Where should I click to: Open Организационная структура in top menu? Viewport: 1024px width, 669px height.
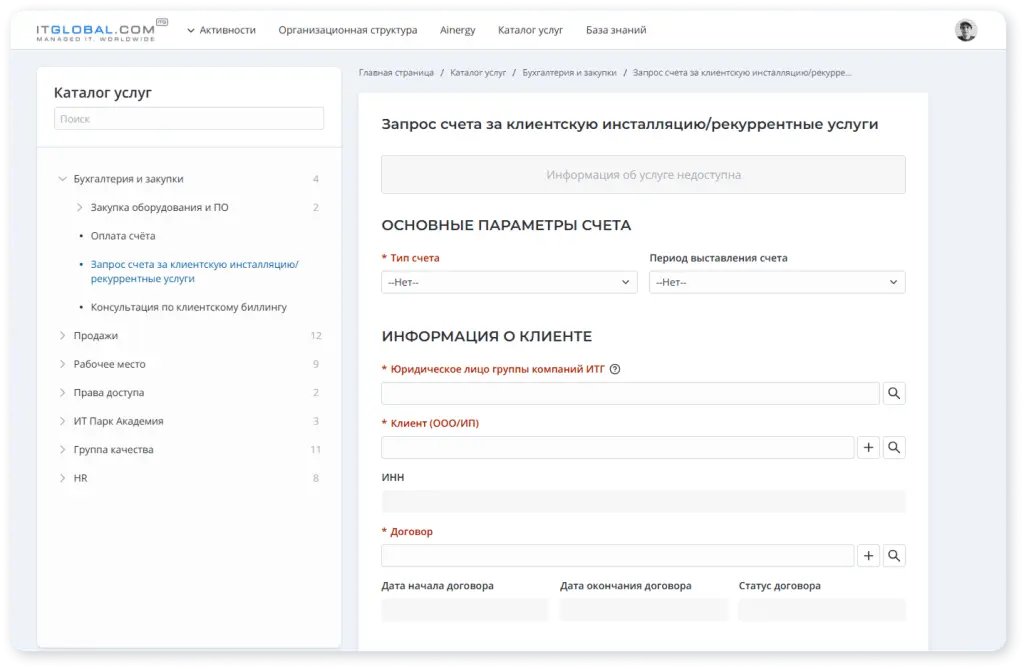click(347, 30)
